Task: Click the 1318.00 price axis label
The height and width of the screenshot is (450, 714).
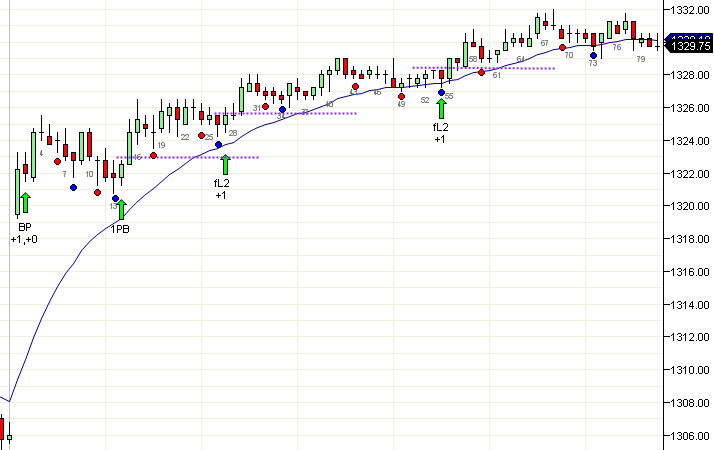Action: click(689, 239)
